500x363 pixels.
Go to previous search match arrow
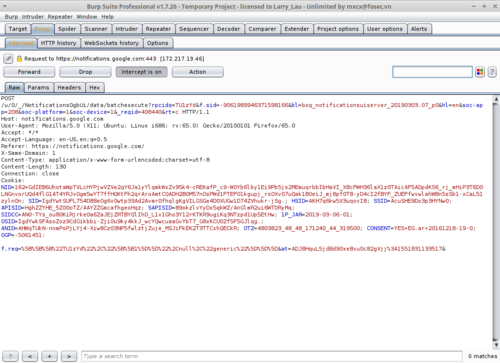(x=30, y=356)
